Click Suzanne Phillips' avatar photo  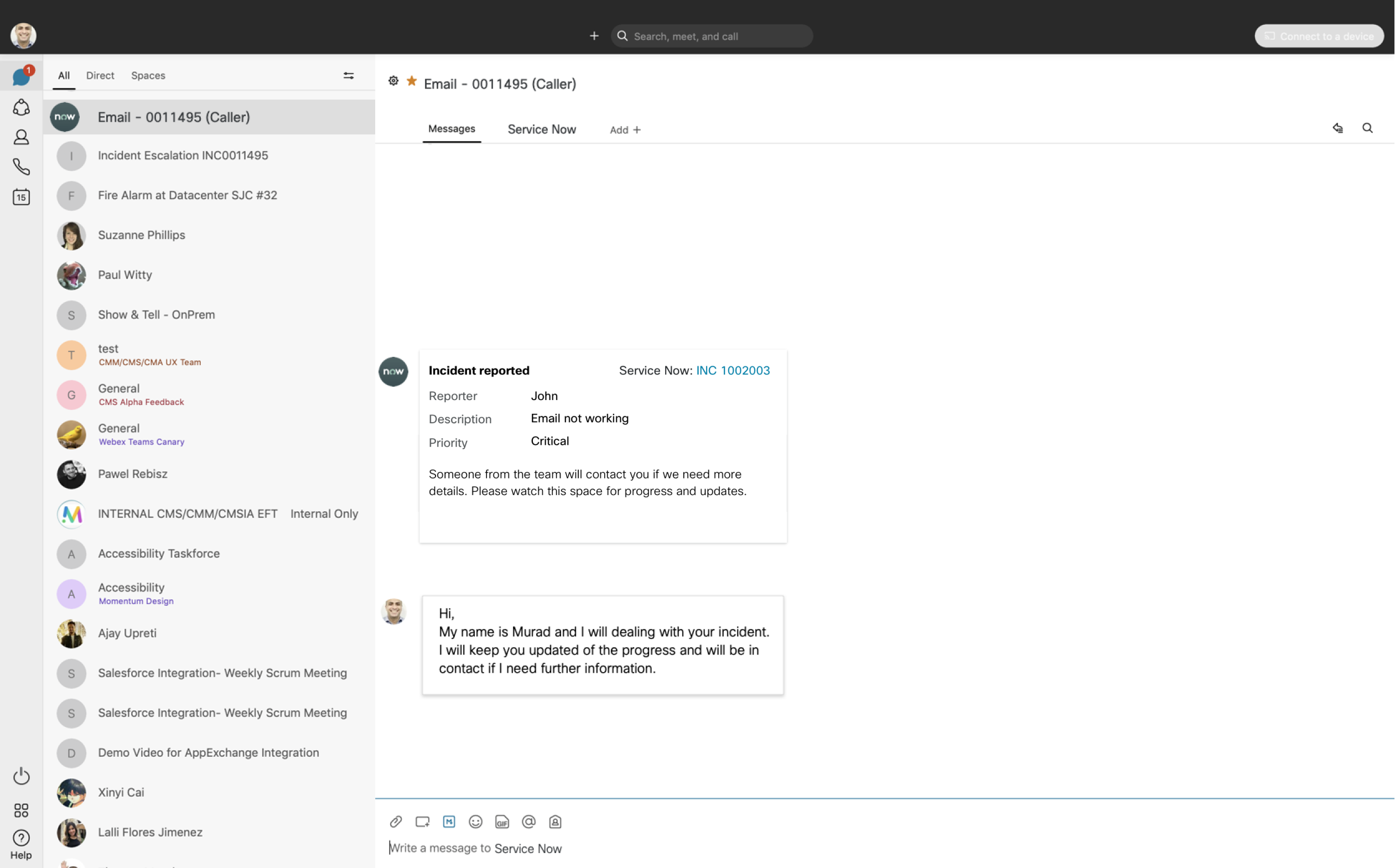point(71,236)
